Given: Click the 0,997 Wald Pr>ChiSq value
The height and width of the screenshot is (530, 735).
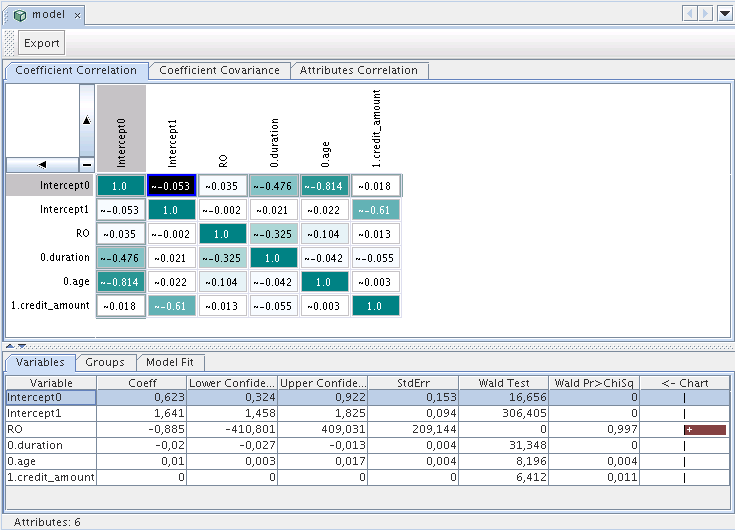Looking at the screenshot, I should [622, 429].
